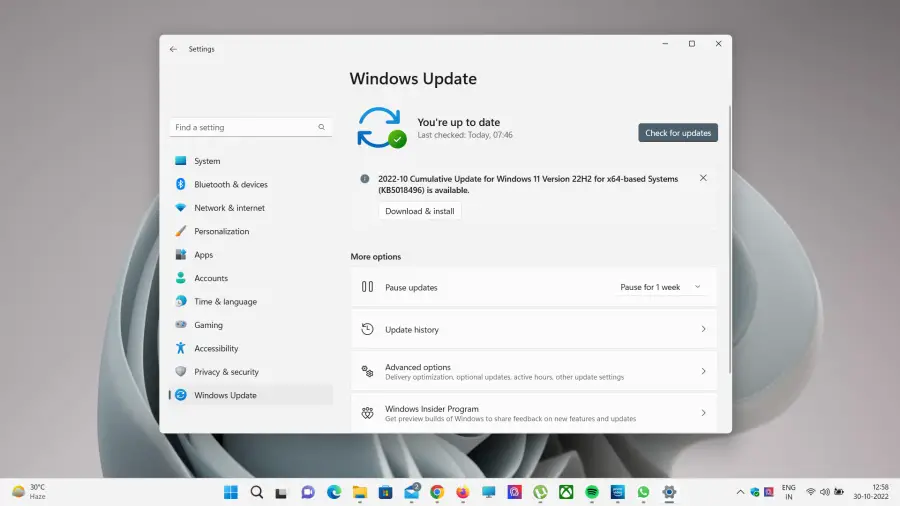Image resolution: width=900 pixels, height=506 pixels.
Task: Open Gaming settings
Action: (251, 325)
